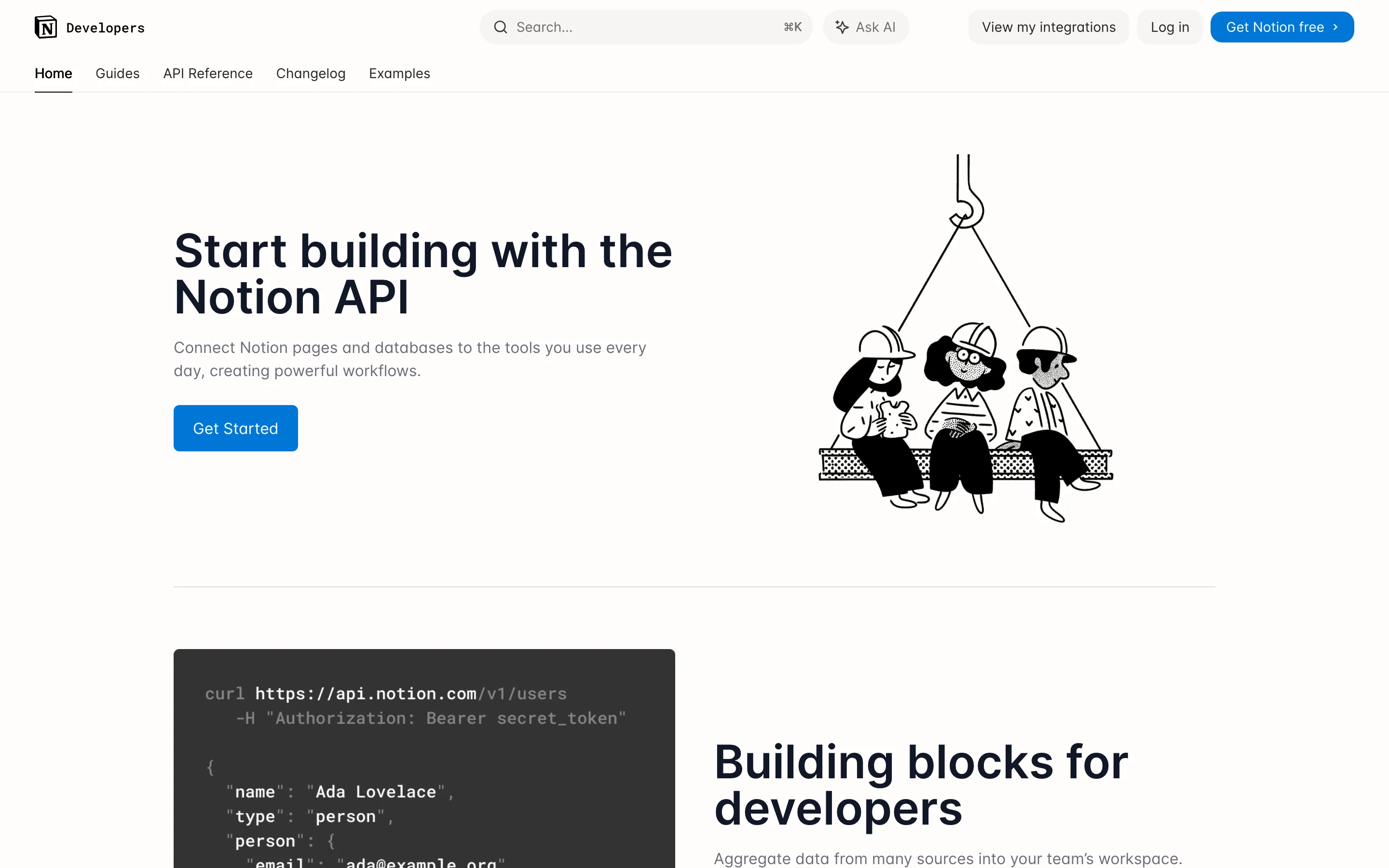
Task: Open the API Reference section
Action: tap(208, 73)
